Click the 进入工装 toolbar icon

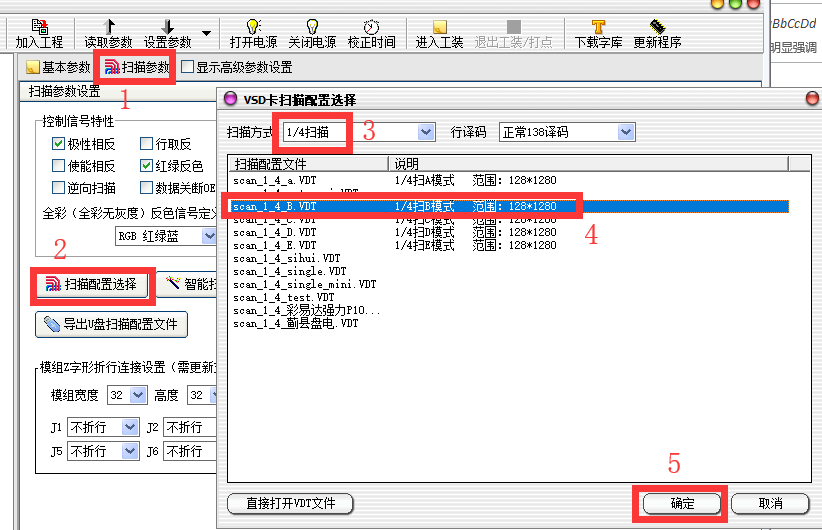[x=439, y=26]
